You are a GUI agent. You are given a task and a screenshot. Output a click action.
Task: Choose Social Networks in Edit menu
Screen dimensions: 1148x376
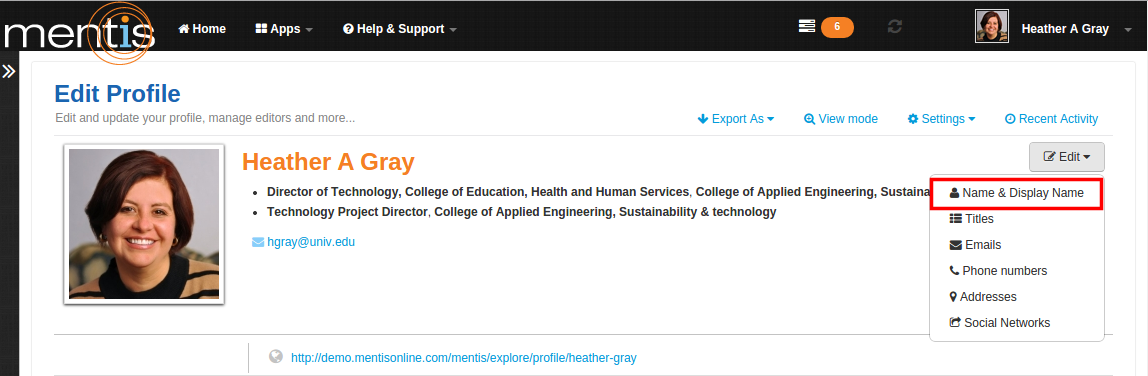1016,323
